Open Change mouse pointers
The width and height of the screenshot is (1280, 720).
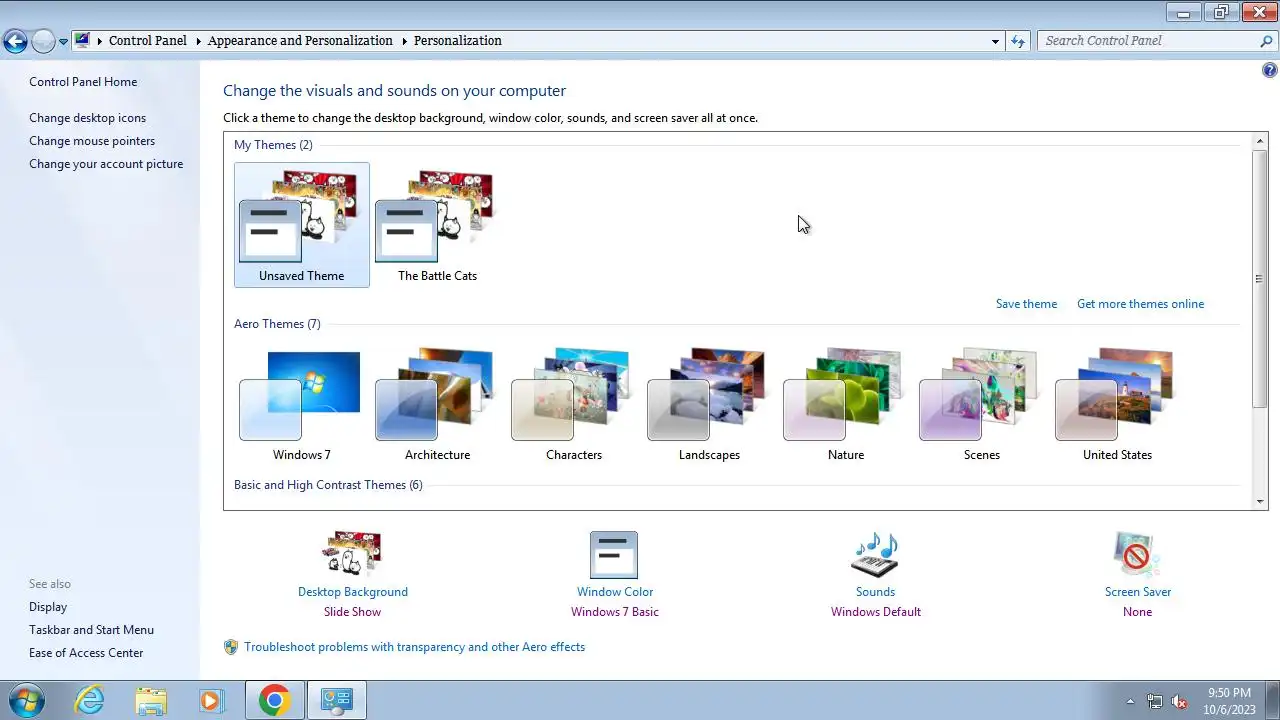pos(92,141)
